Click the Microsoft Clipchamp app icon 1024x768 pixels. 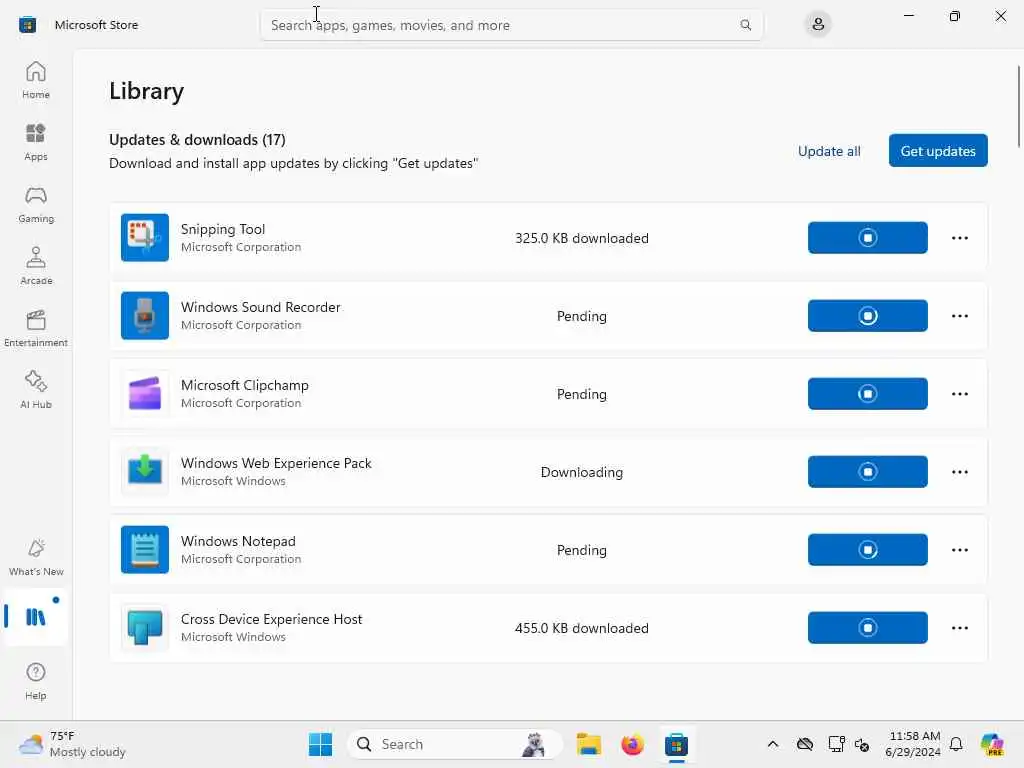tap(145, 394)
